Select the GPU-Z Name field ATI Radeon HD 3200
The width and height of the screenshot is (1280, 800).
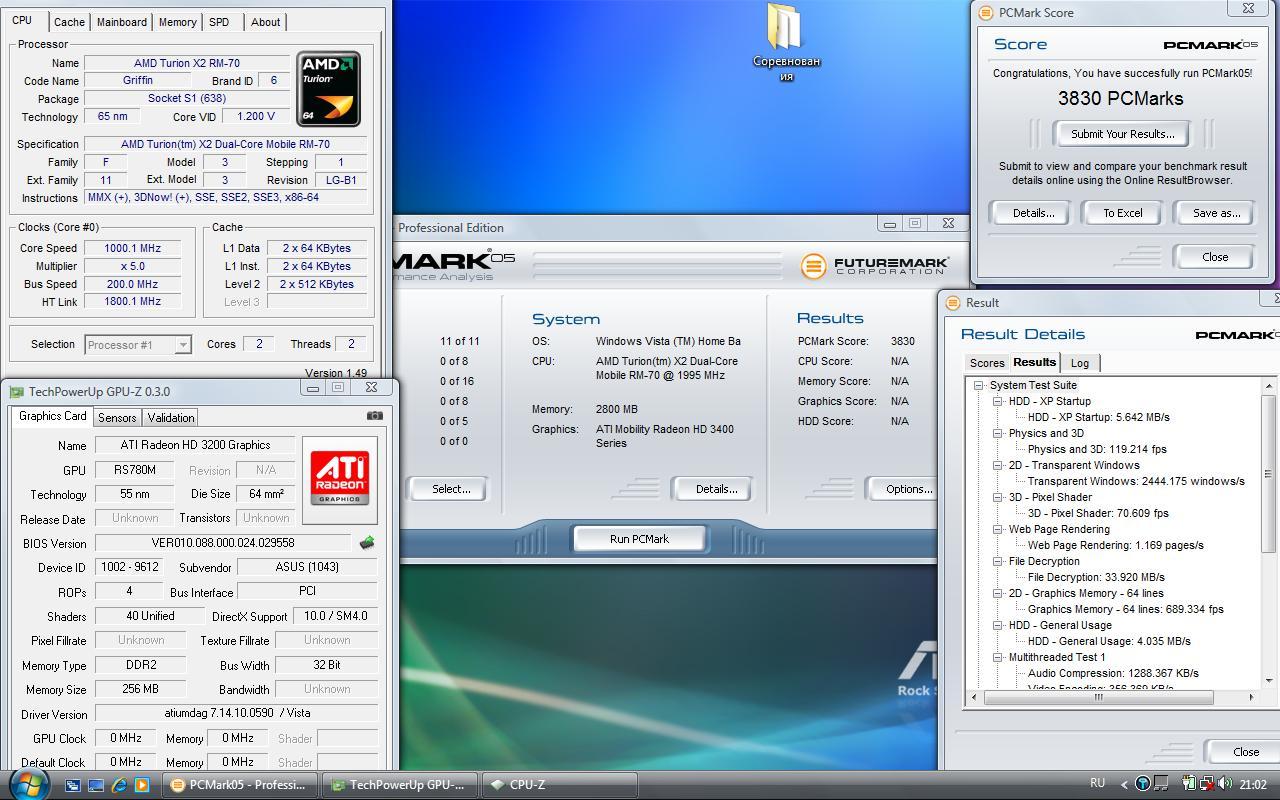[x=195, y=445]
